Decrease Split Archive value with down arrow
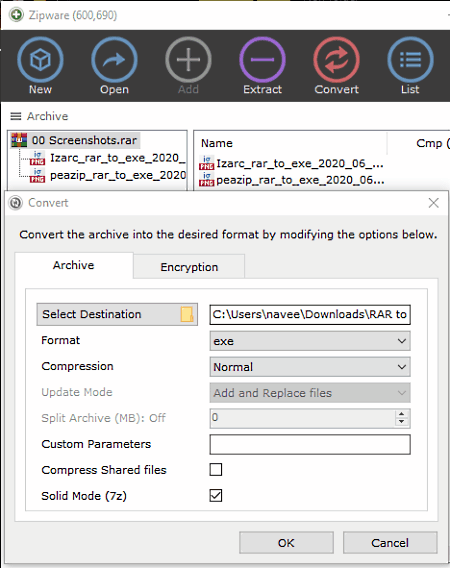 coord(401,422)
